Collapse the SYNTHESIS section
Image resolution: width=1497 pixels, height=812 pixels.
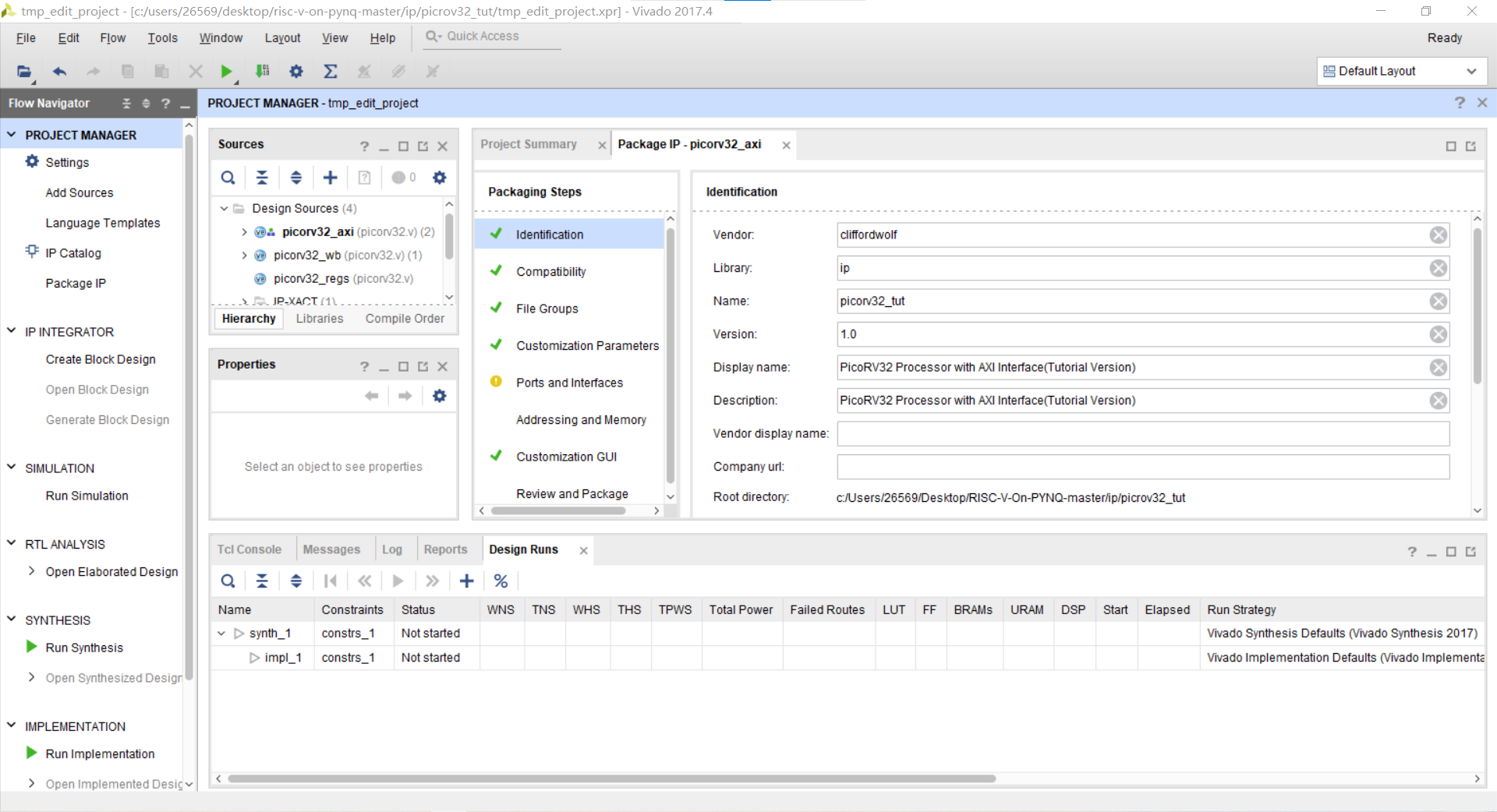click(x=12, y=620)
